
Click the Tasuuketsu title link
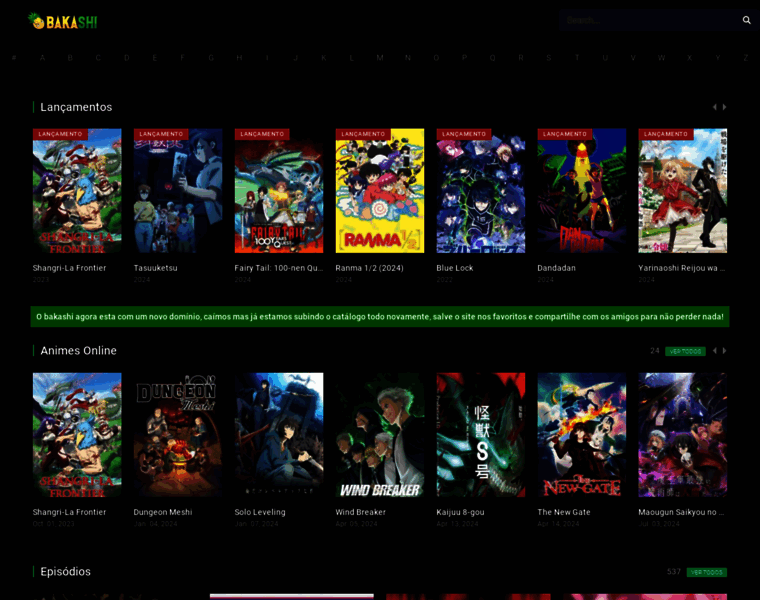(156, 268)
